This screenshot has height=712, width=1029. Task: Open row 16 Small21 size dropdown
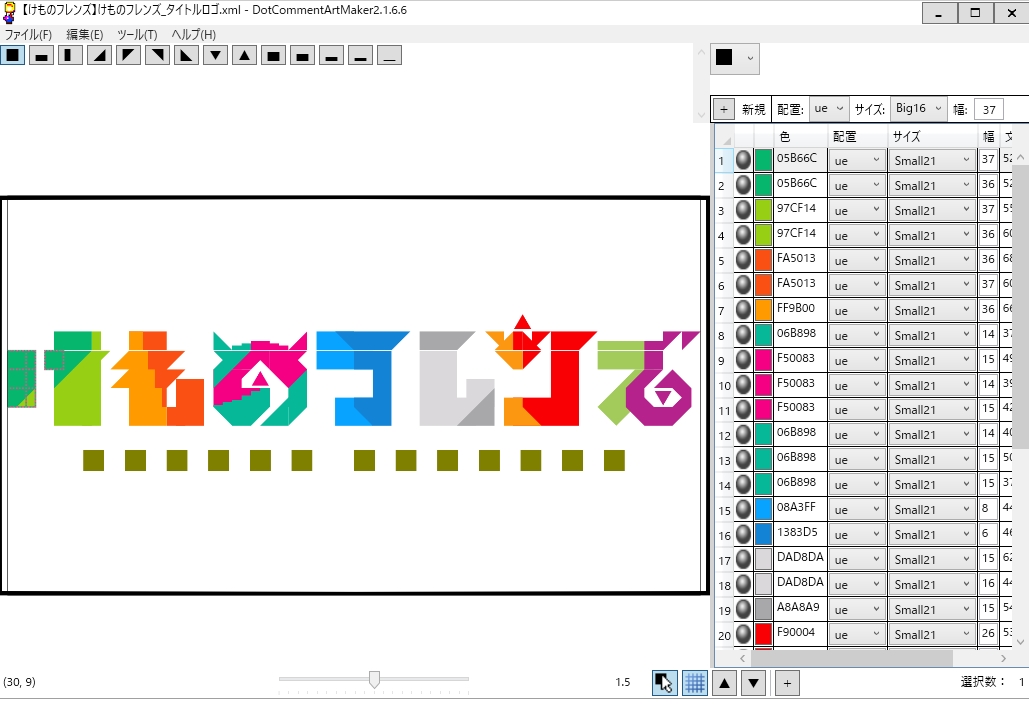pos(932,534)
